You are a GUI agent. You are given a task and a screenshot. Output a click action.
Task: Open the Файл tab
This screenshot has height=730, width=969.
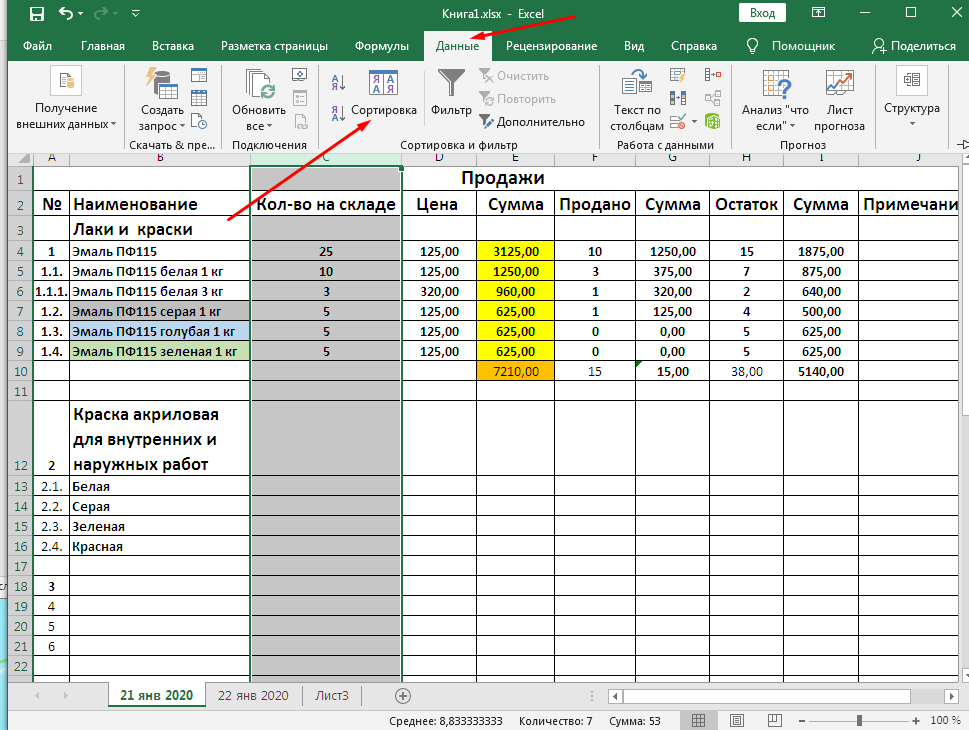click(x=37, y=46)
